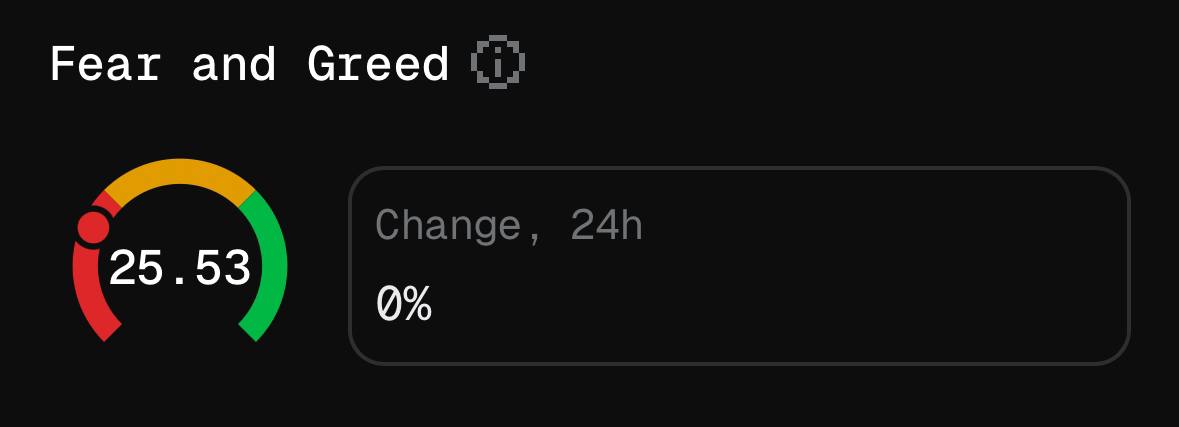Select the green greed arc segment

click(272, 265)
